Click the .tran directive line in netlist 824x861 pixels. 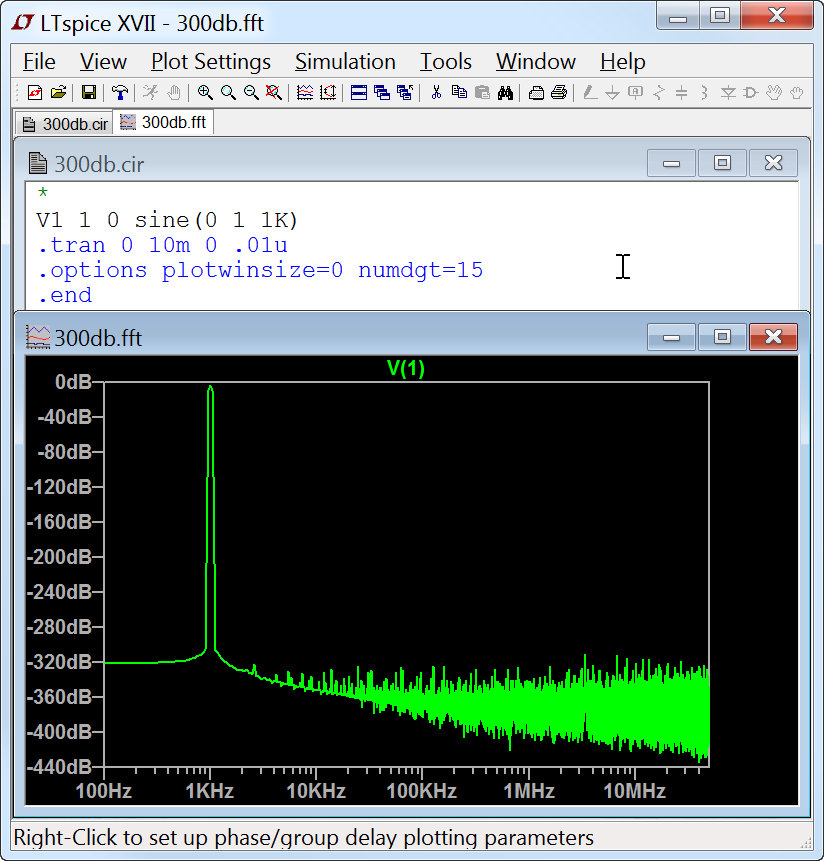click(x=162, y=245)
